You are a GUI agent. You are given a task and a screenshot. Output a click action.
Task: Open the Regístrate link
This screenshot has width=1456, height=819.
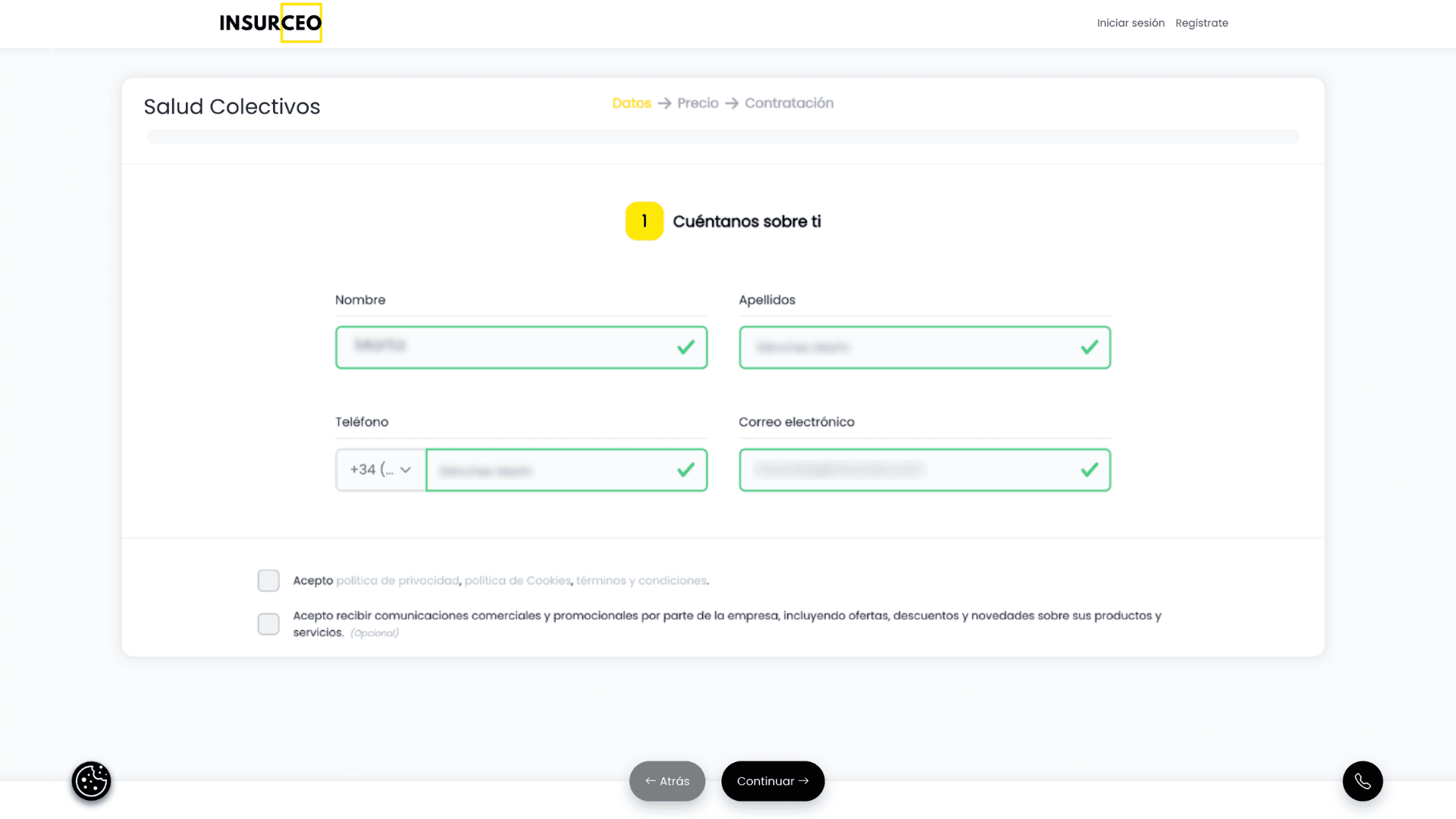[1201, 24]
